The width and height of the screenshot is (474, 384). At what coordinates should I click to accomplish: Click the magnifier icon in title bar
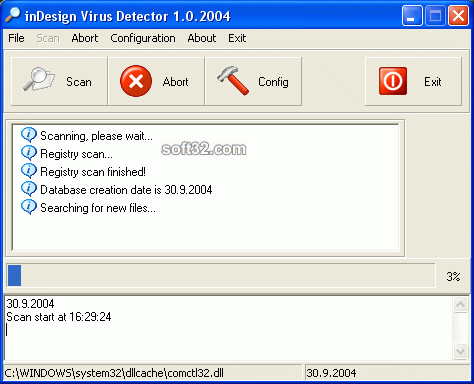(13, 15)
